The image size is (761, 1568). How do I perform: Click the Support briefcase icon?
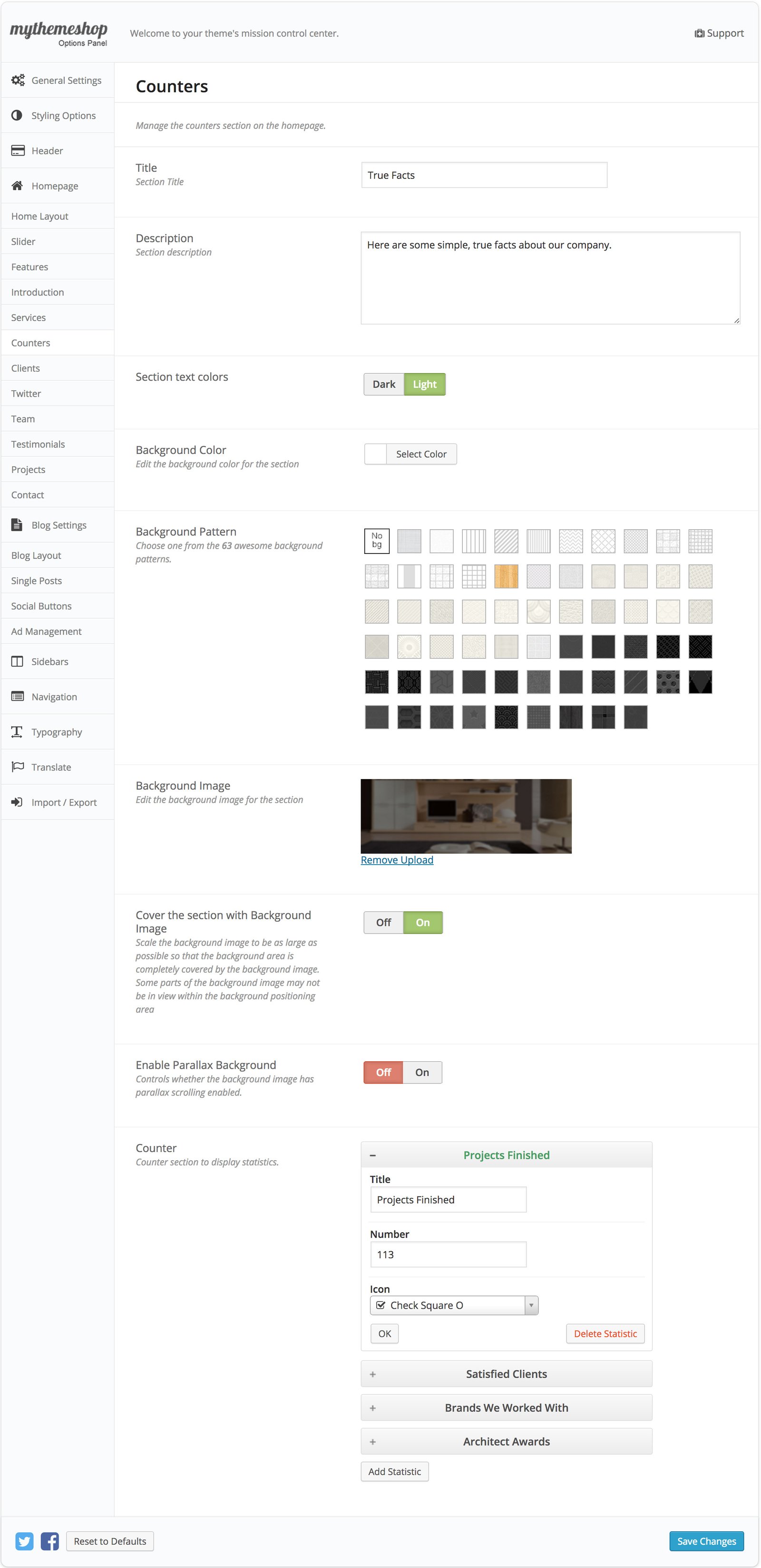699,33
